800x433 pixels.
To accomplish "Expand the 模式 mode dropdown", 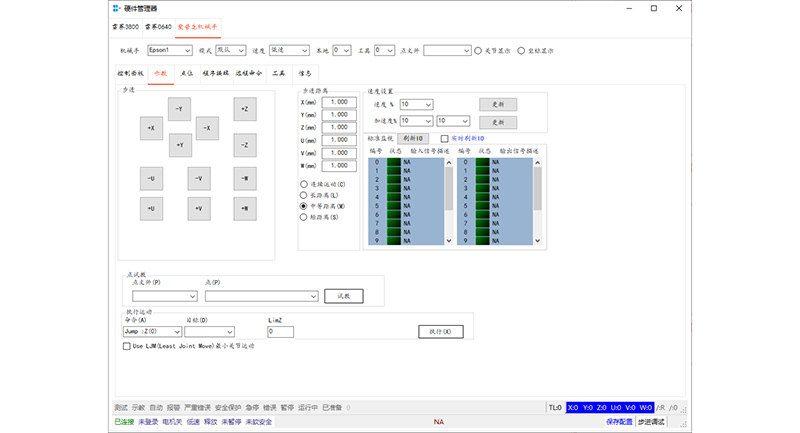I will click(231, 50).
